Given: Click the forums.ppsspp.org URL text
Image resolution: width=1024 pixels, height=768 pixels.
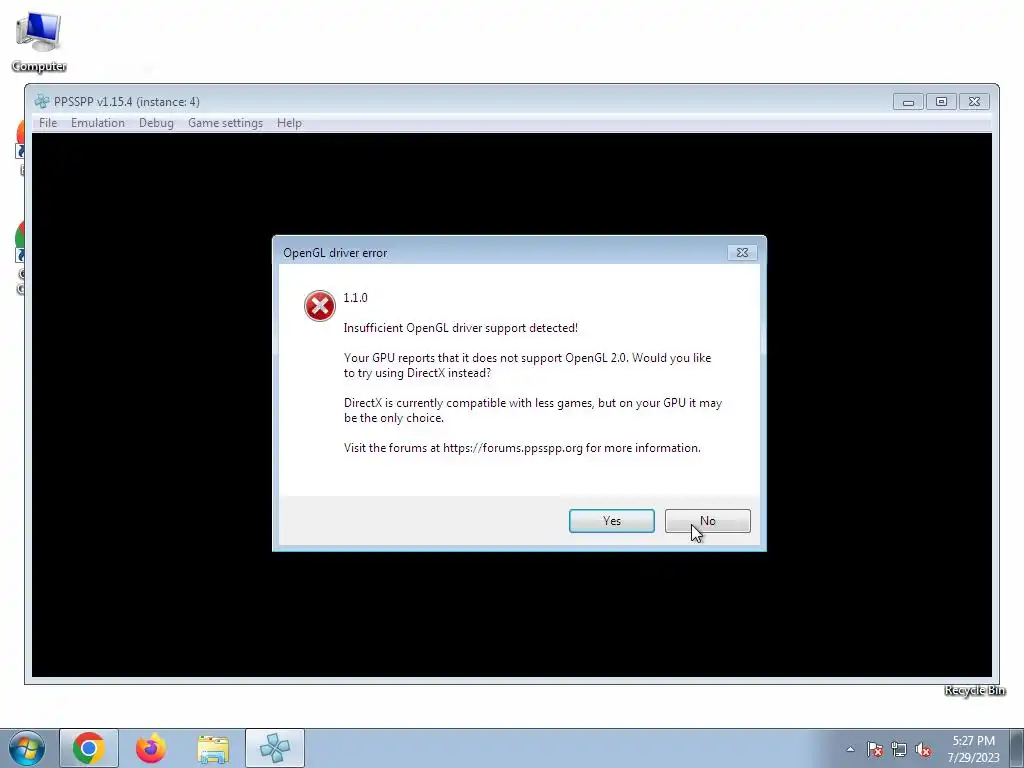Looking at the screenshot, I should 513,448.
